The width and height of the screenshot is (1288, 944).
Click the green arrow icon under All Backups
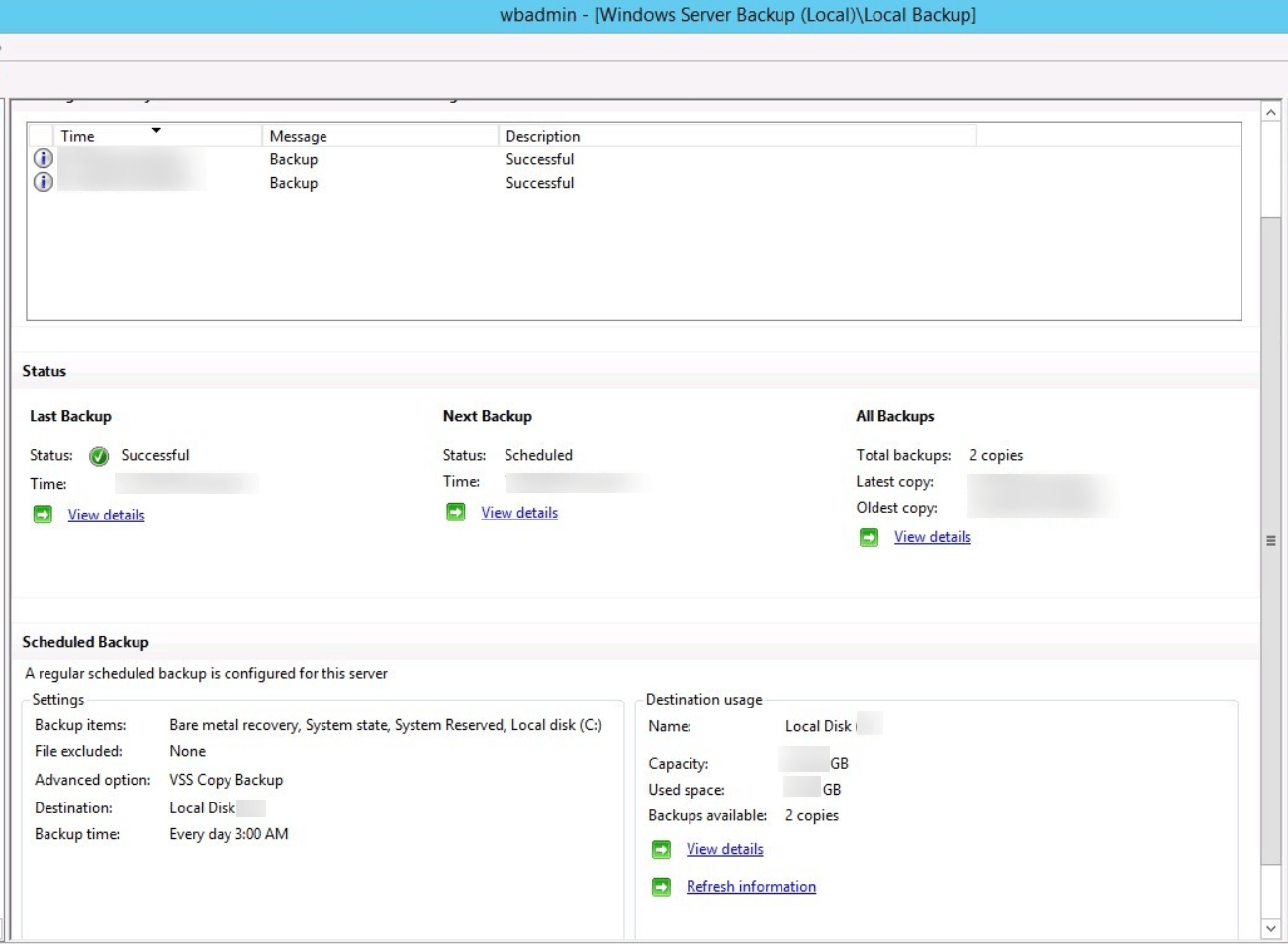pyautogui.click(x=869, y=537)
